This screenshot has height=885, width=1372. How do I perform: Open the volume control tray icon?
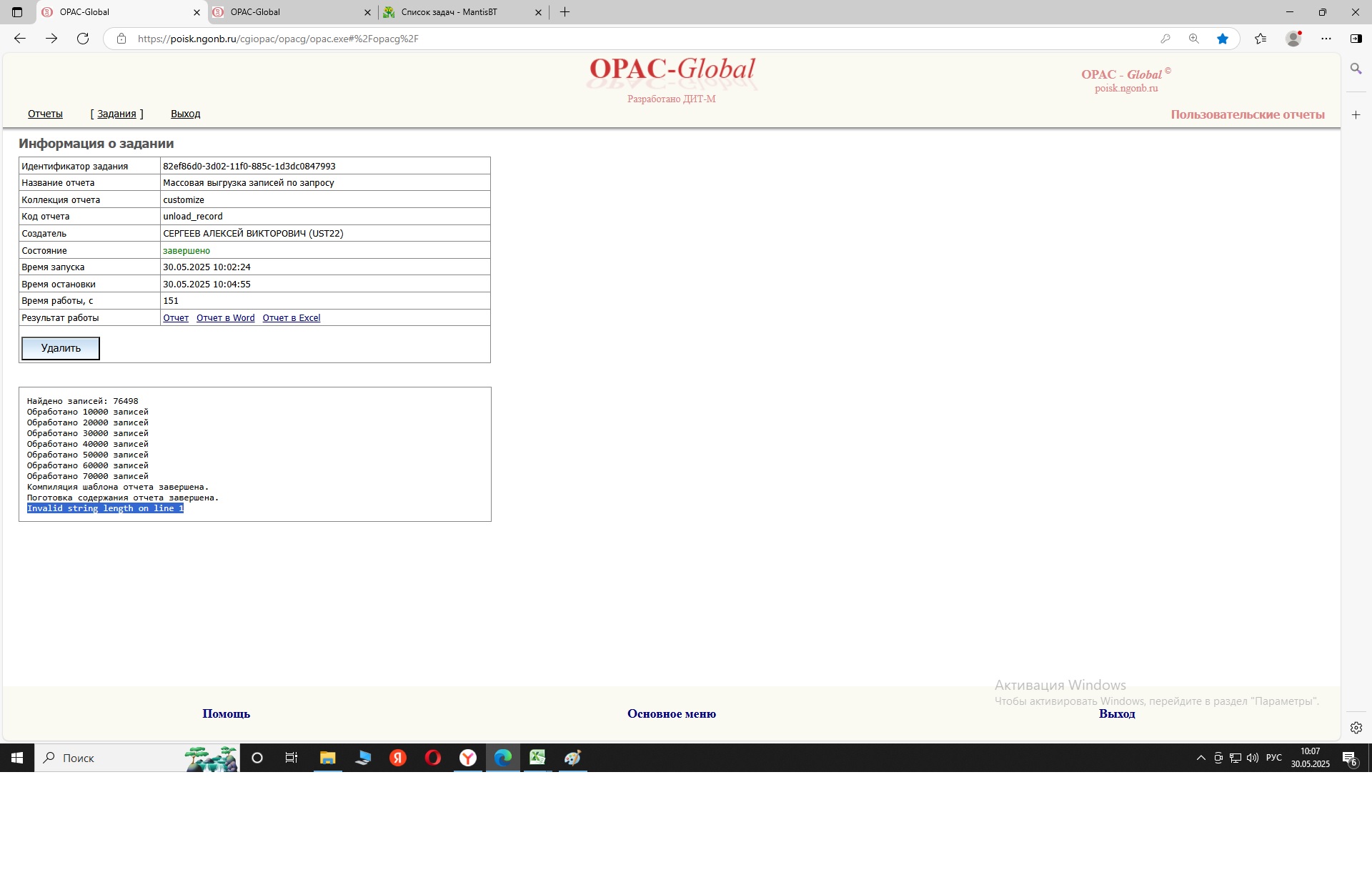[1253, 758]
